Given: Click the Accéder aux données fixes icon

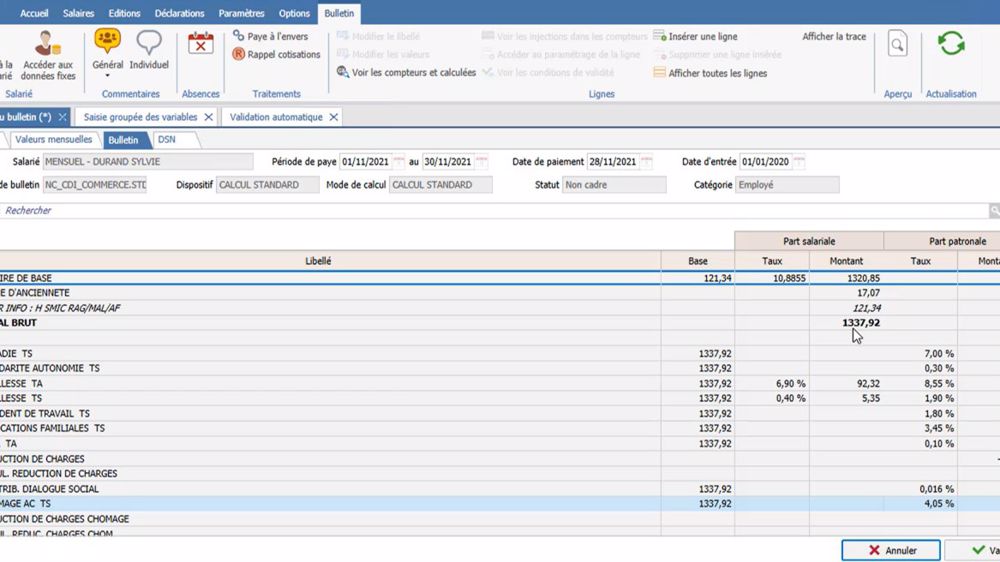Looking at the screenshot, I should (49, 44).
